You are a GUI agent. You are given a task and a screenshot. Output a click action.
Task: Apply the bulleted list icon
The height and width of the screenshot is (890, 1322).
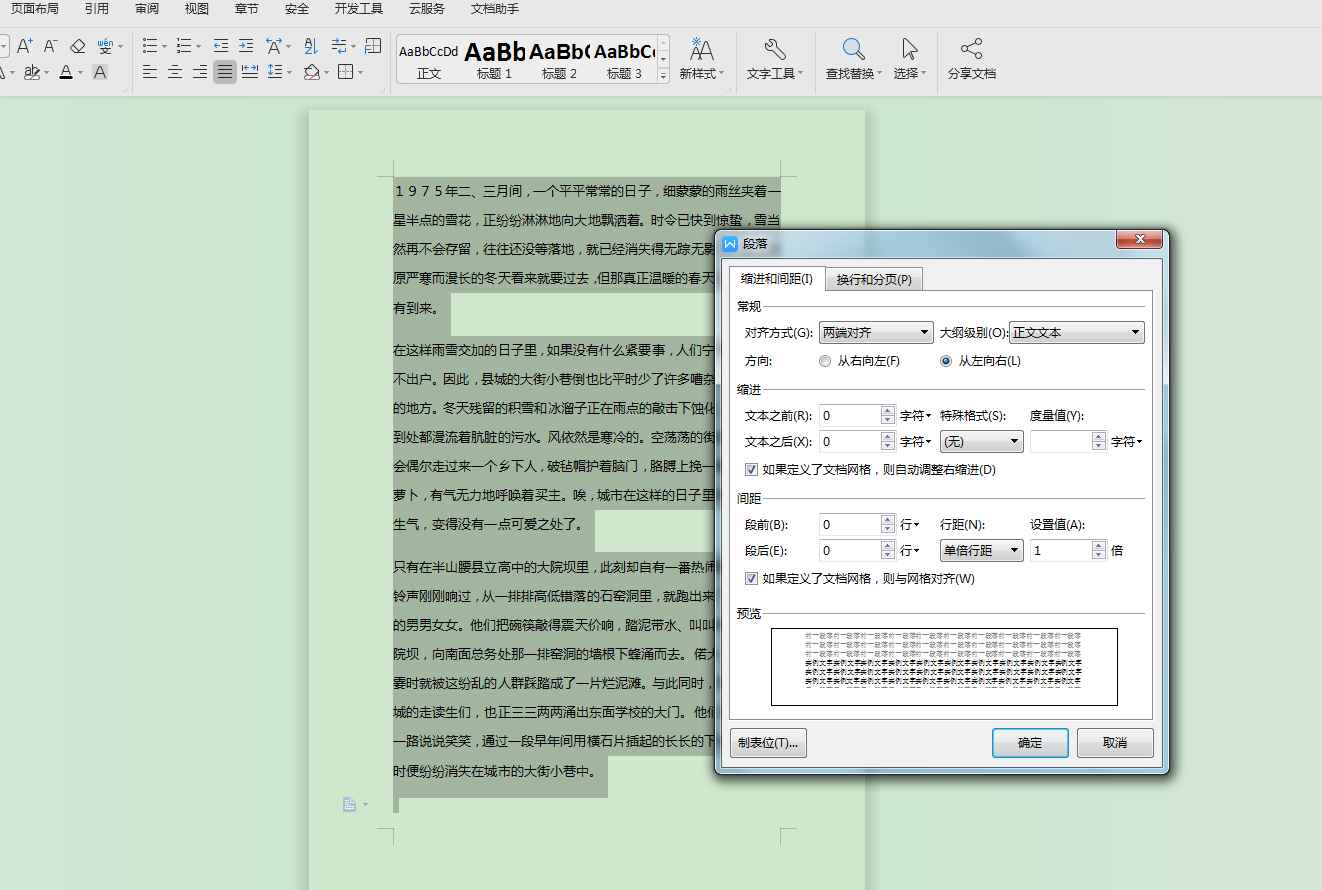[150, 46]
